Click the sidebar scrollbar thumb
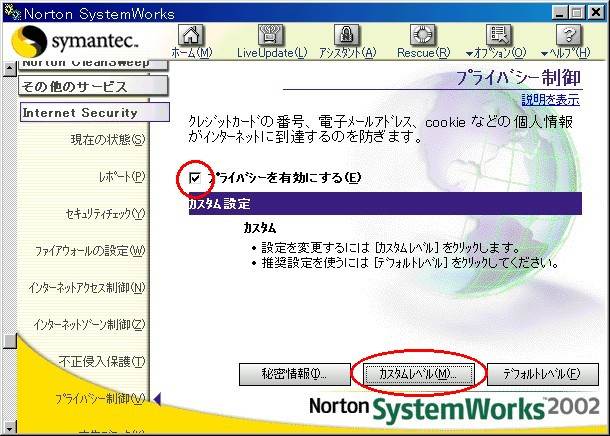This screenshot has width=610, height=436. [x=9, y=341]
